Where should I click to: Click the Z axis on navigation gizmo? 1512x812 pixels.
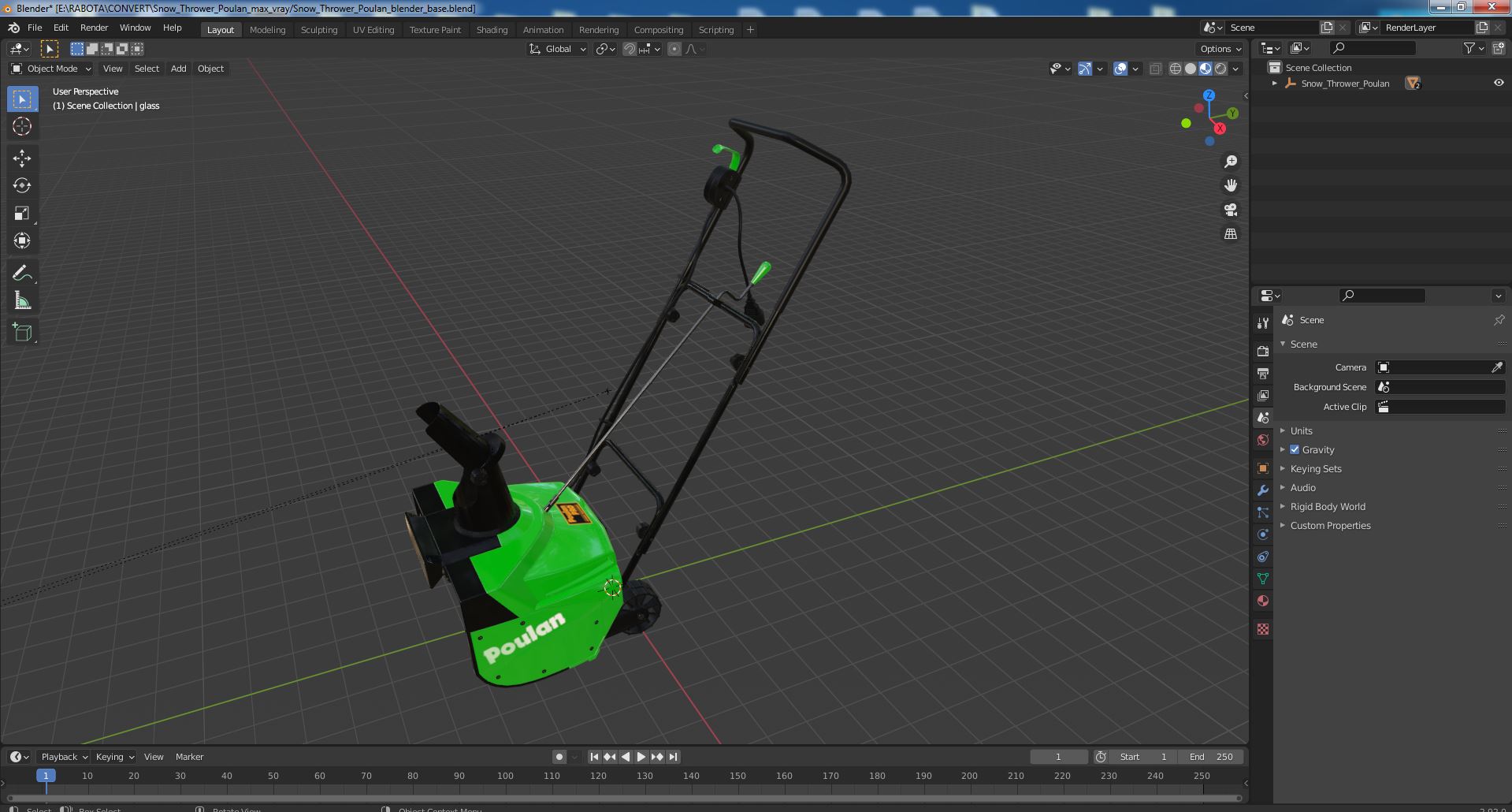coord(1209,95)
